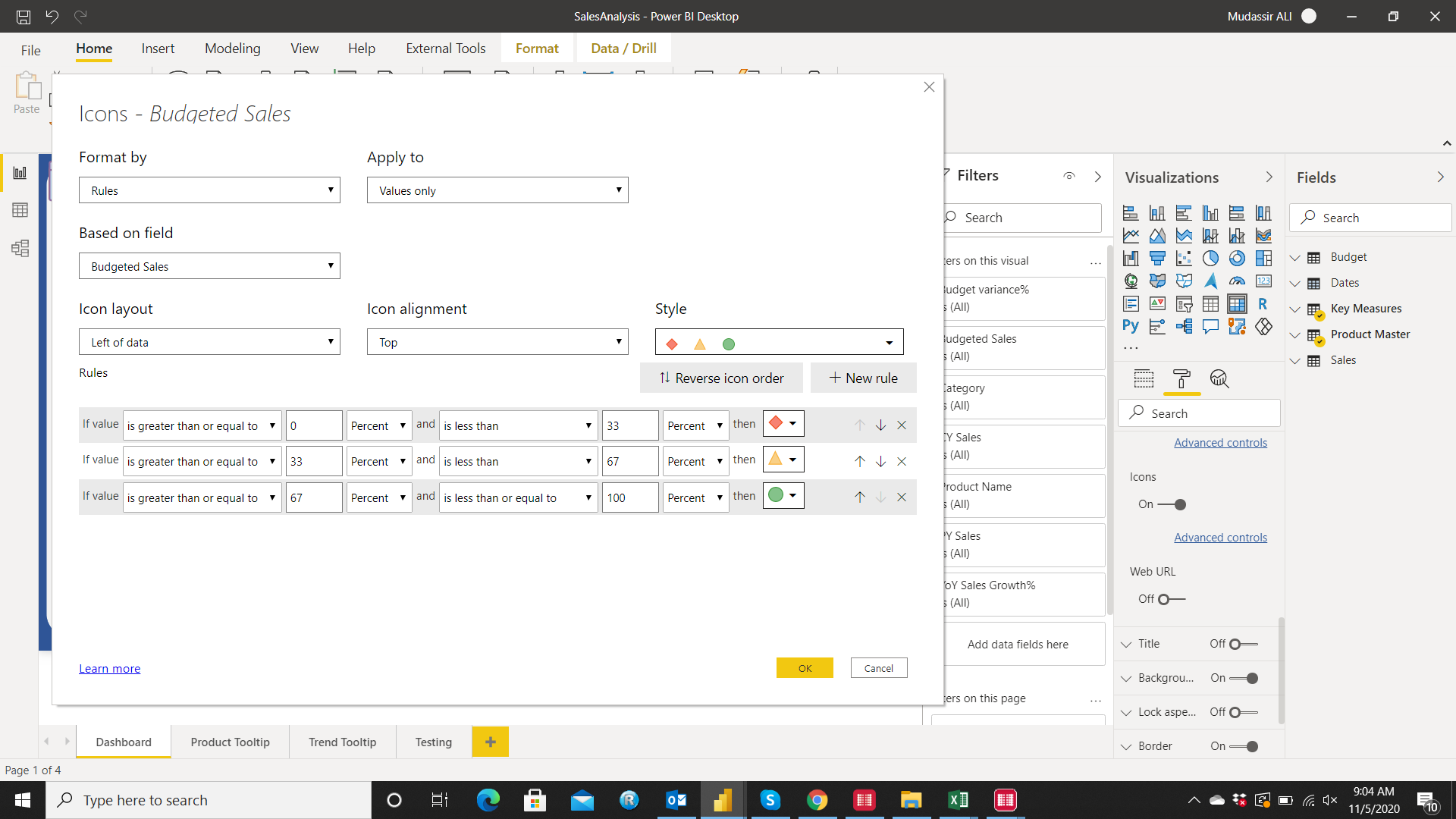Select the funnel chart visualization
The width and height of the screenshot is (1456, 819).
pos(1157,259)
